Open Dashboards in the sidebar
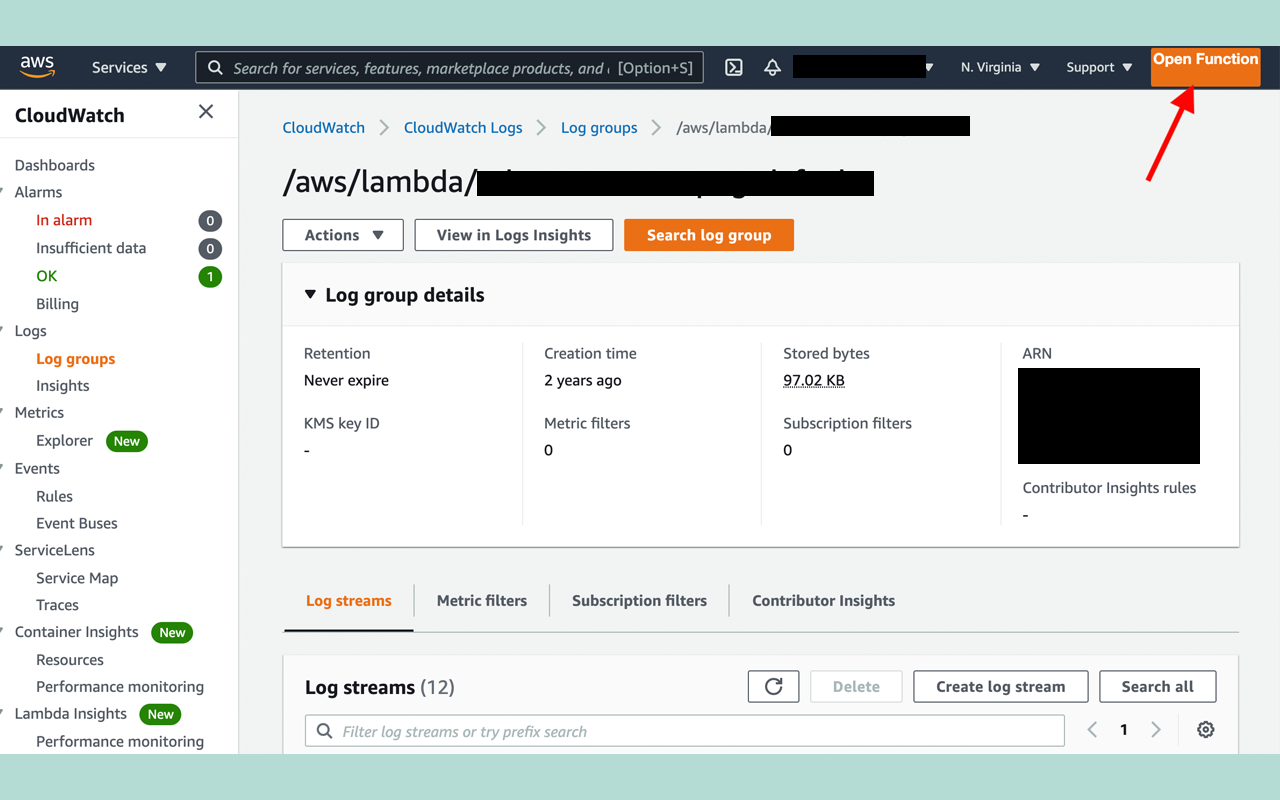The width and height of the screenshot is (1280, 800). (55, 165)
